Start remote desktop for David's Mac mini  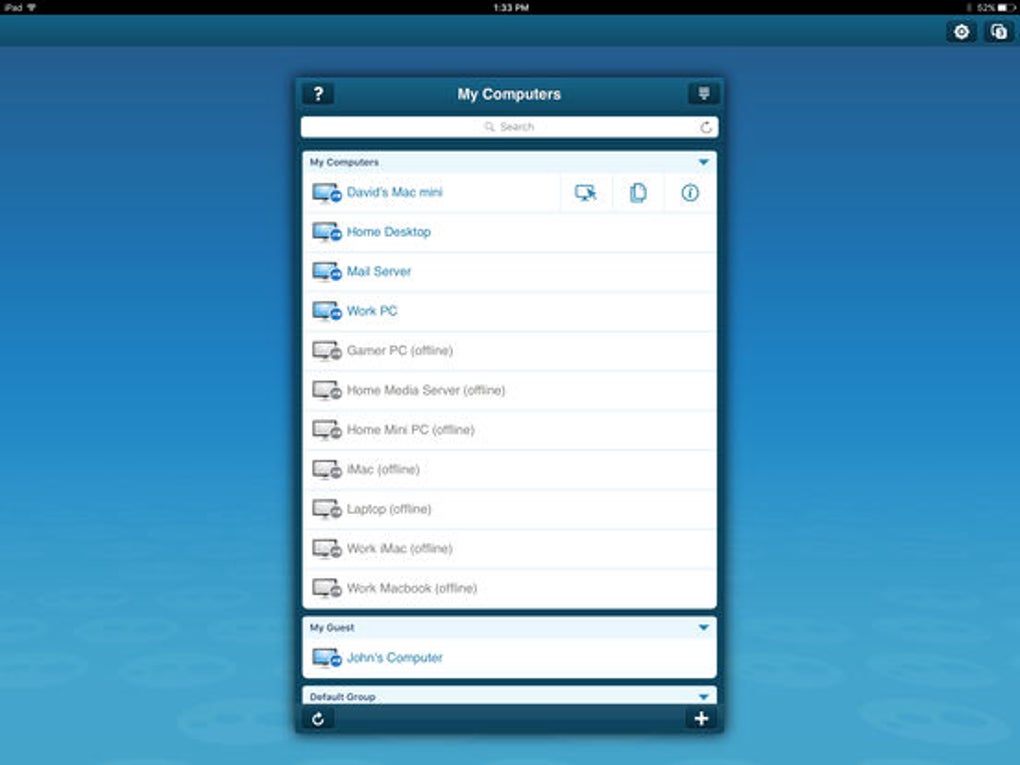point(585,193)
